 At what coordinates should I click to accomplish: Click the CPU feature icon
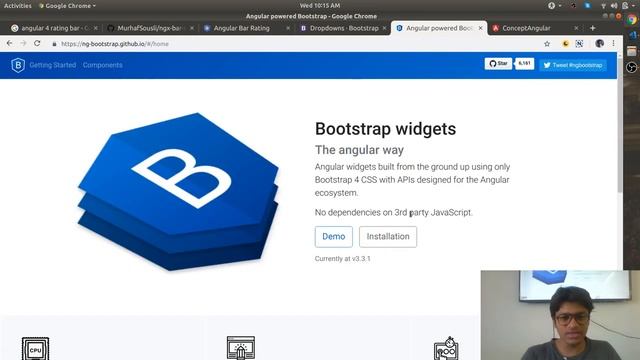coord(36,348)
